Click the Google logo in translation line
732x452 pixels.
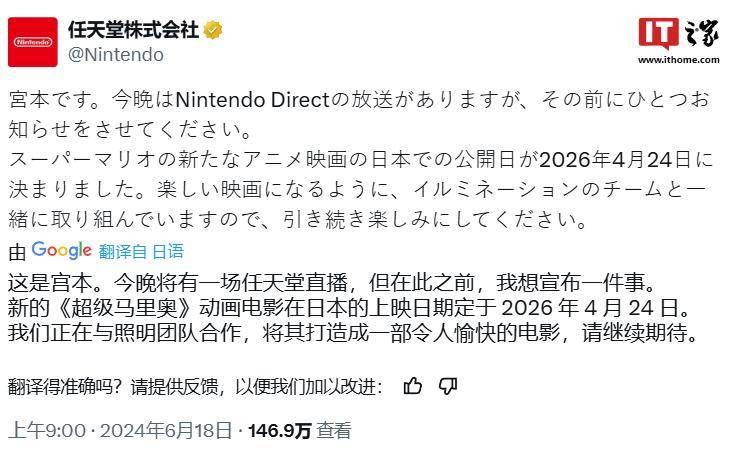[x=62, y=251]
